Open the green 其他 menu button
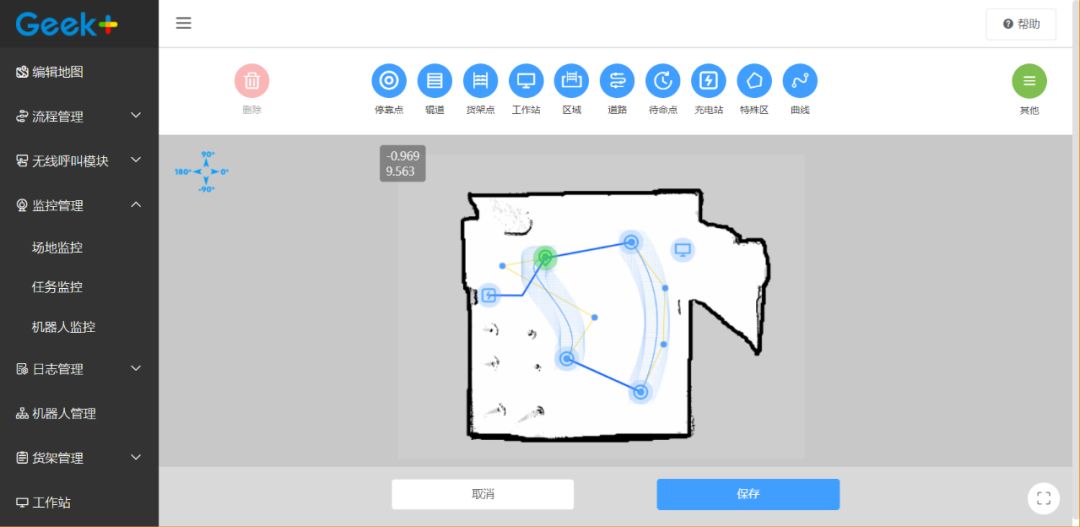Viewport: 1080px width, 527px height. 1029,81
